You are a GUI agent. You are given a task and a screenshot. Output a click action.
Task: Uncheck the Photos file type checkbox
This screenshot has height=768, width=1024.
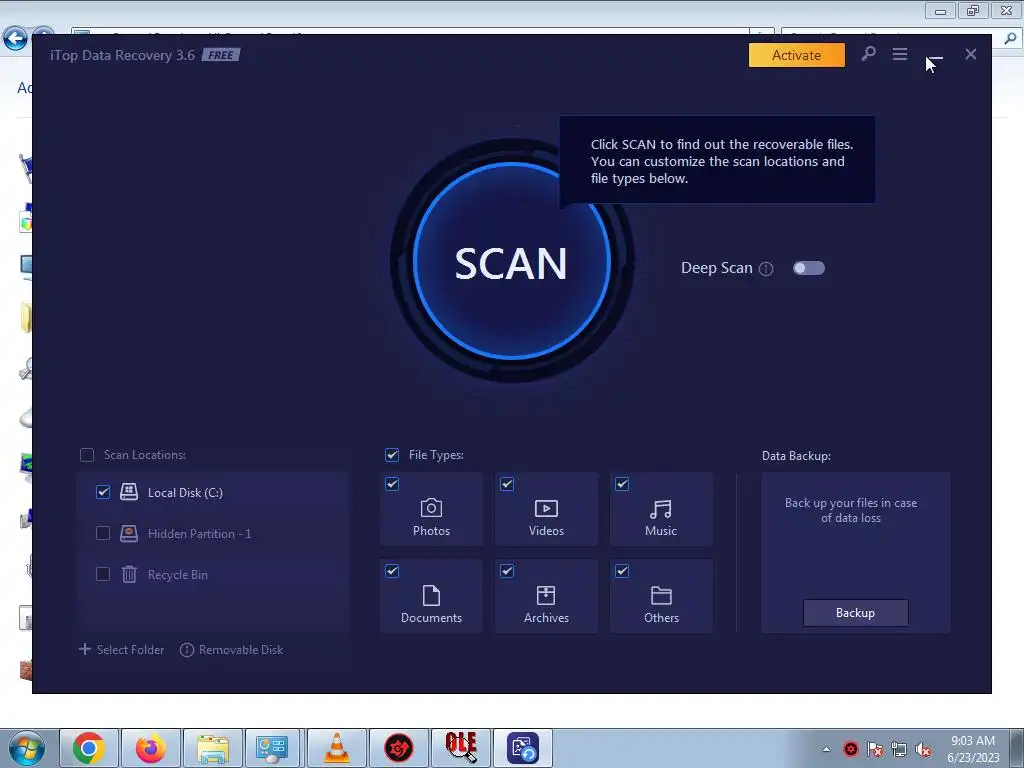[392, 484]
